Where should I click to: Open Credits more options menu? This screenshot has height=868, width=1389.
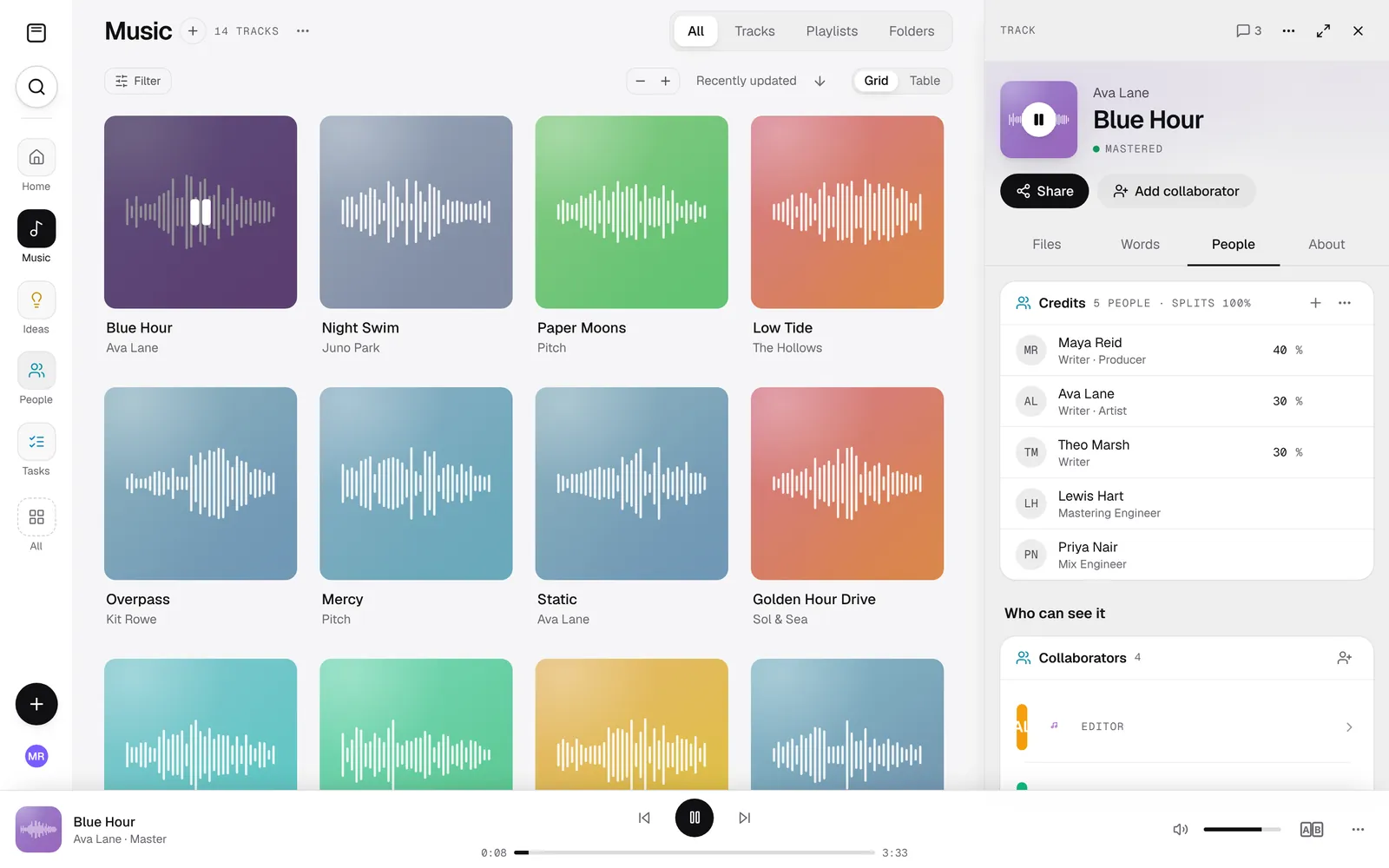click(1345, 303)
